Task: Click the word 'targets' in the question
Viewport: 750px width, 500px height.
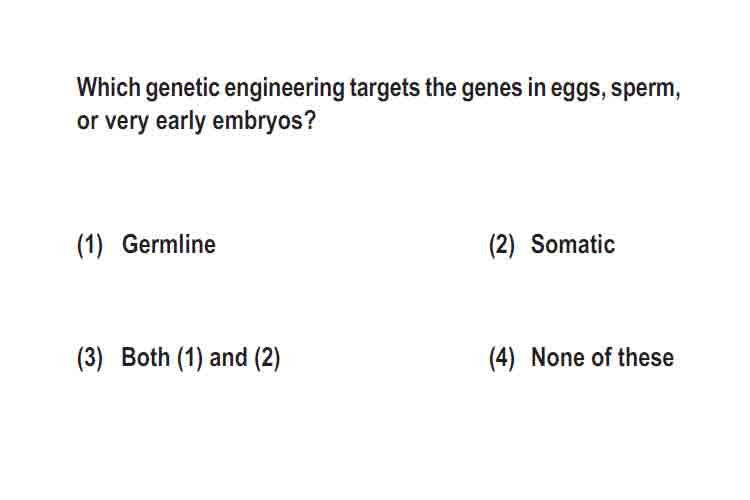Action: pos(385,90)
